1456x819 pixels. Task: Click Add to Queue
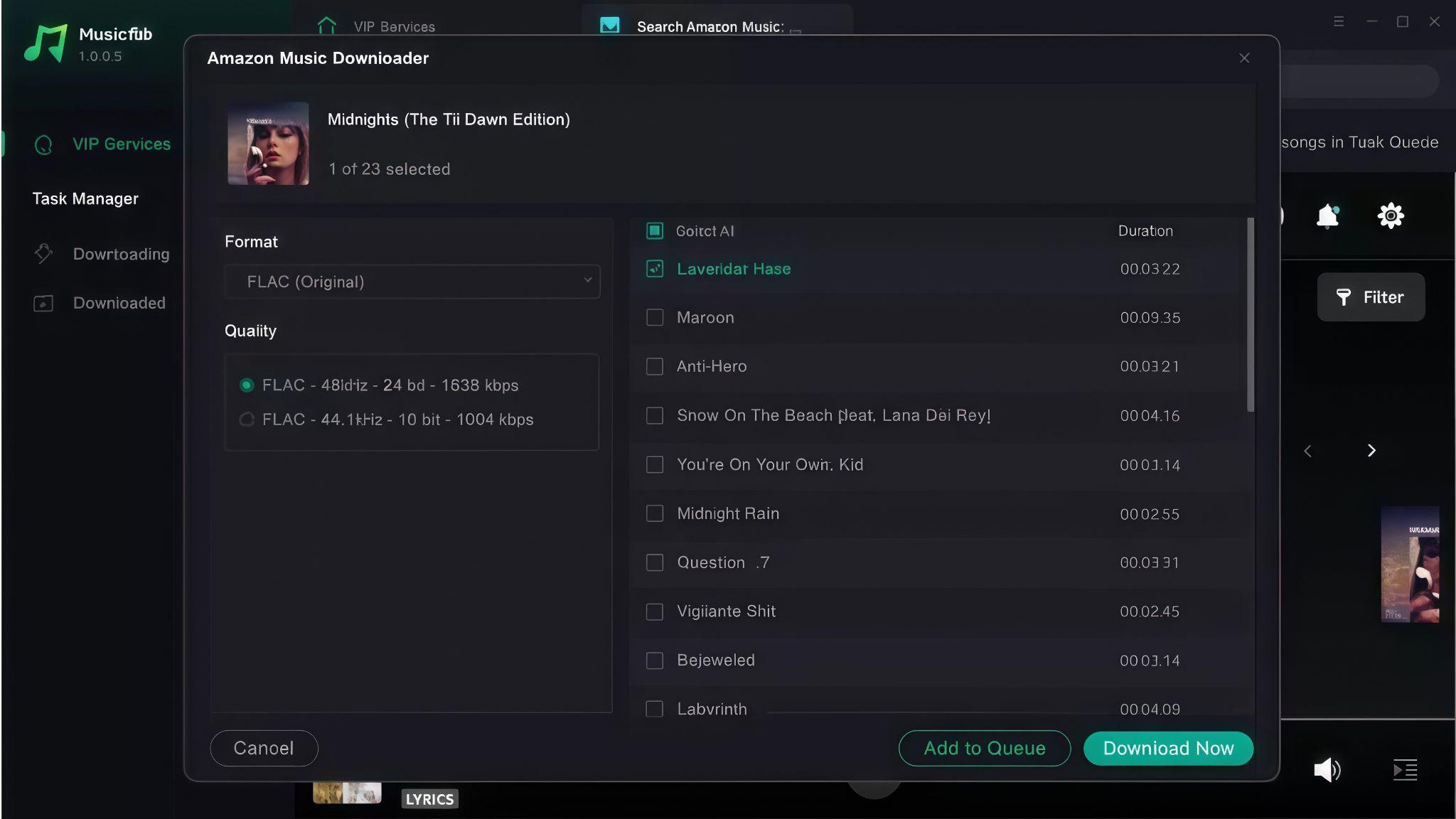pyautogui.click(x=985, y=748)
